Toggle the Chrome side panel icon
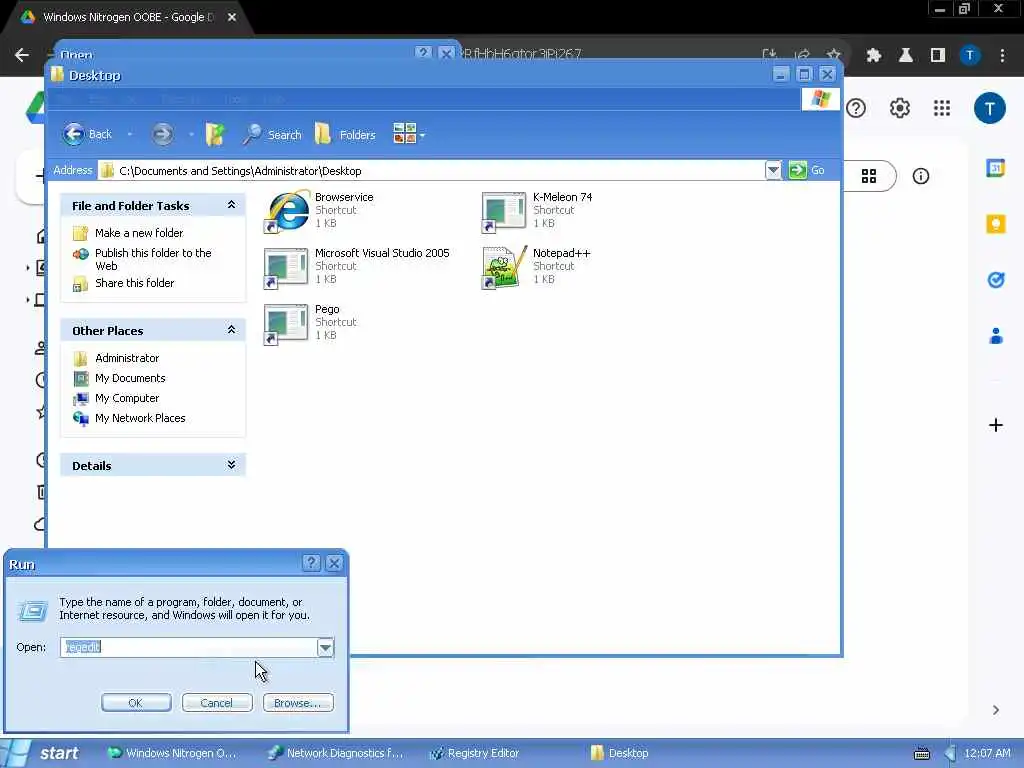Screen dimensions: 1024x768 938,56
